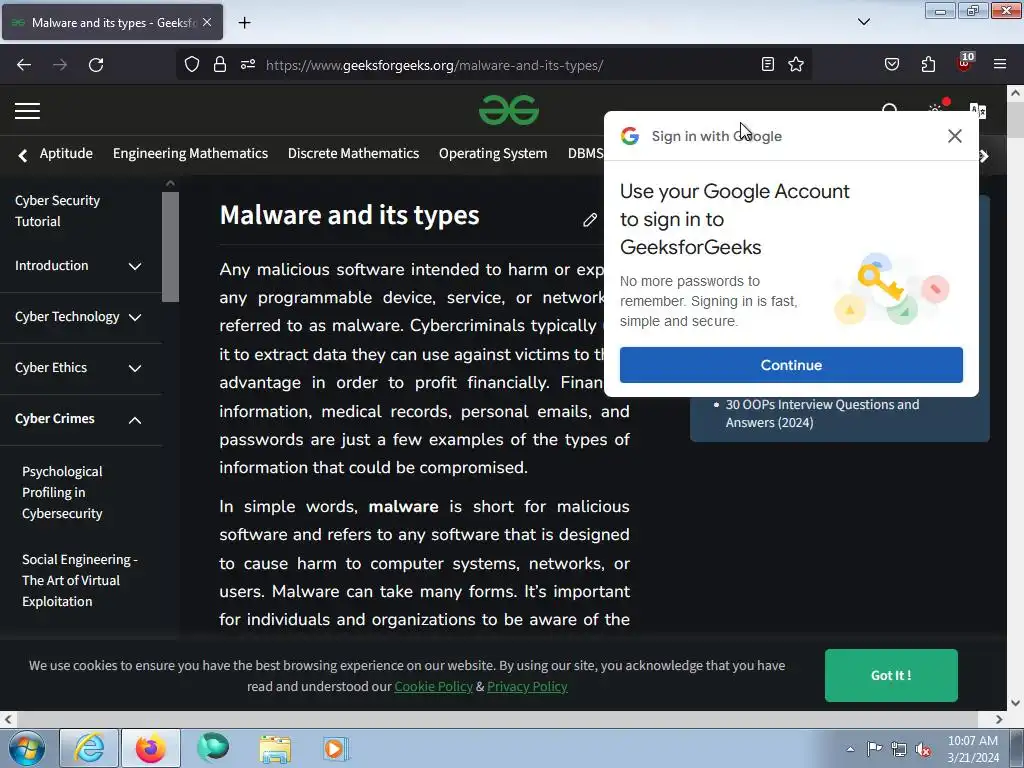Open the Cookie Policy link
The width and height of the screenshot is (1024, 768).
(x=433, y=686)
